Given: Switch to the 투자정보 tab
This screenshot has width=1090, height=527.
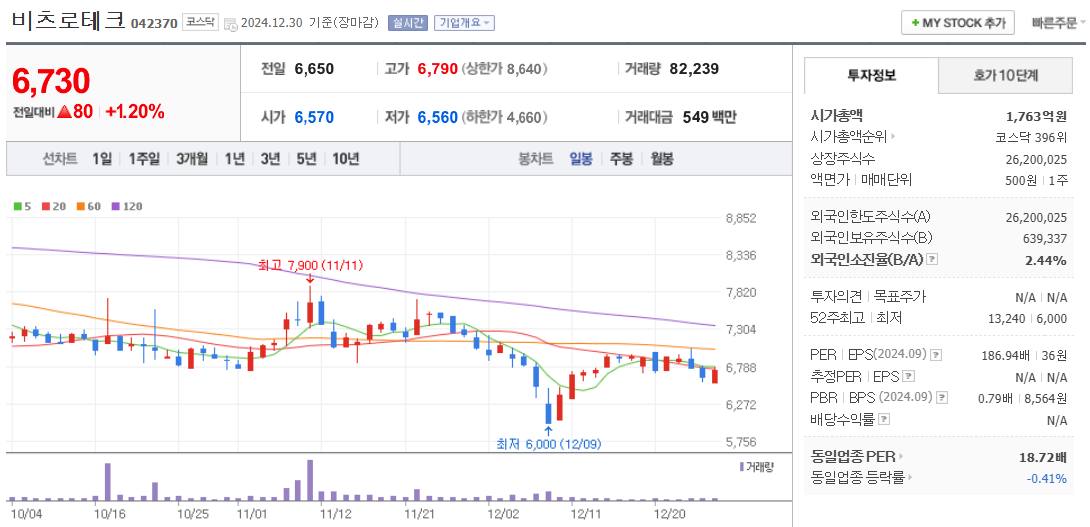Looking at the screenshot, I should 871,76.
